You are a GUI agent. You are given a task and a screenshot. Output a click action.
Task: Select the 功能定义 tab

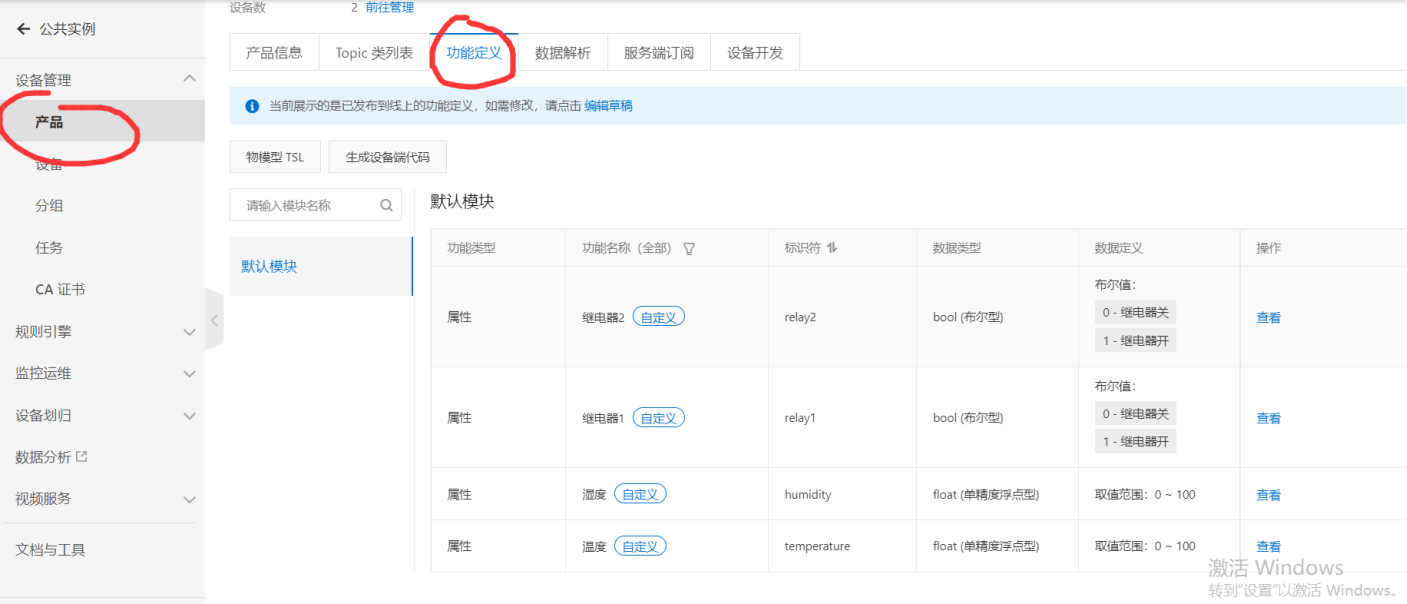click(474, 53)
